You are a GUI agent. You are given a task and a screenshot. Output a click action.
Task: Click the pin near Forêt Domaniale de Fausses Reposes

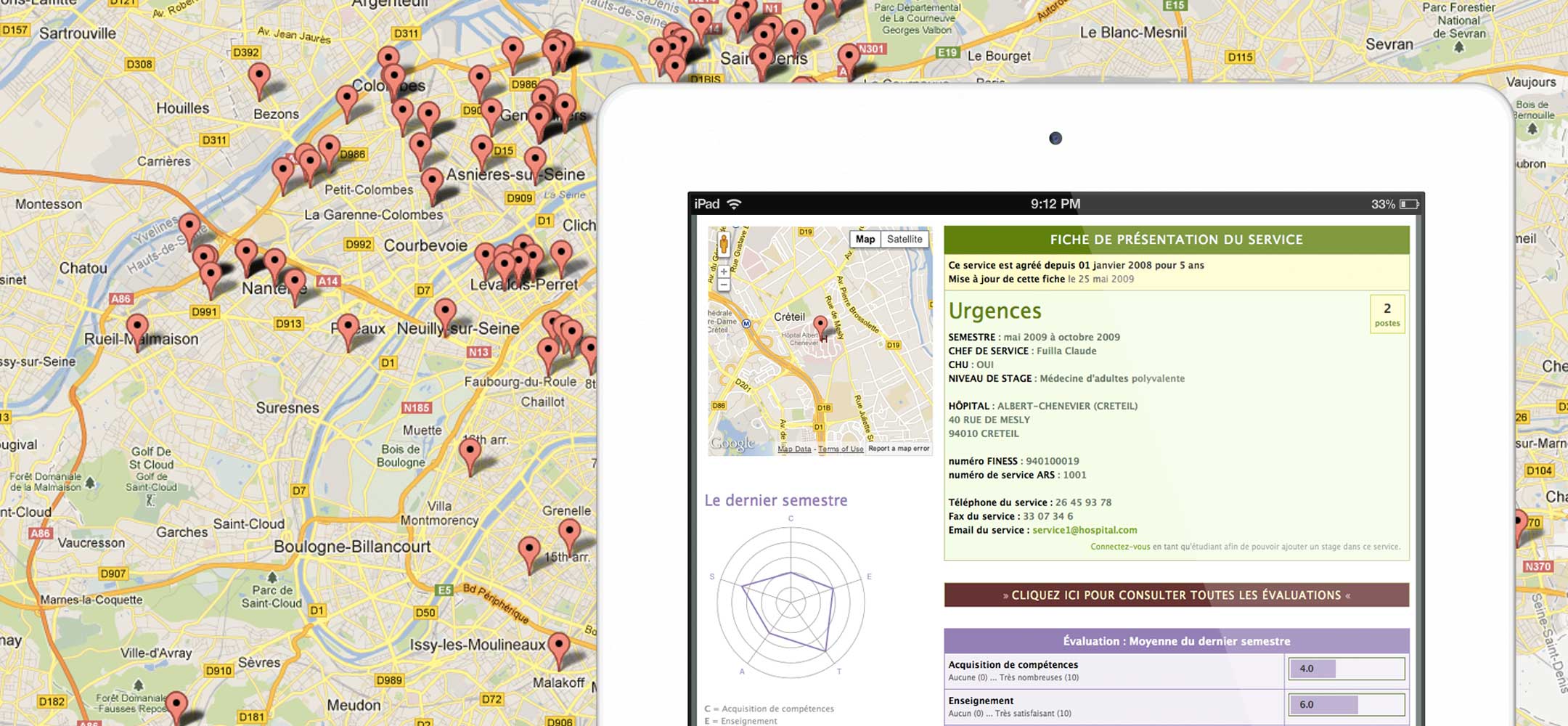pos(176,709)
